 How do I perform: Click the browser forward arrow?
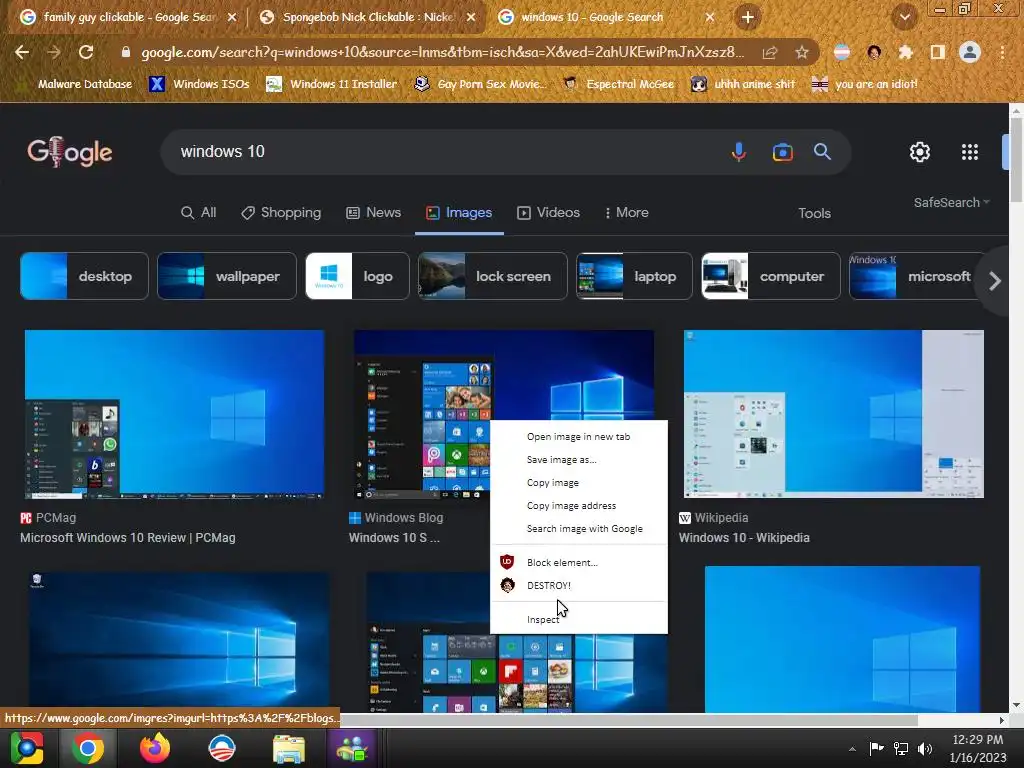tap(54, 52)
